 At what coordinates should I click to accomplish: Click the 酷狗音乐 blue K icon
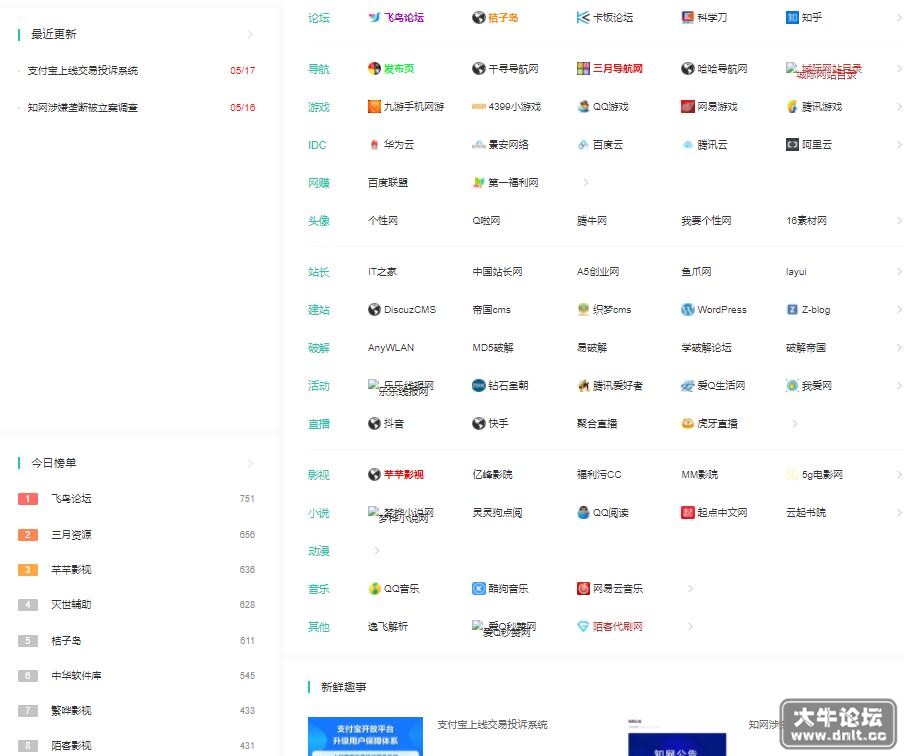coord(479,589)
